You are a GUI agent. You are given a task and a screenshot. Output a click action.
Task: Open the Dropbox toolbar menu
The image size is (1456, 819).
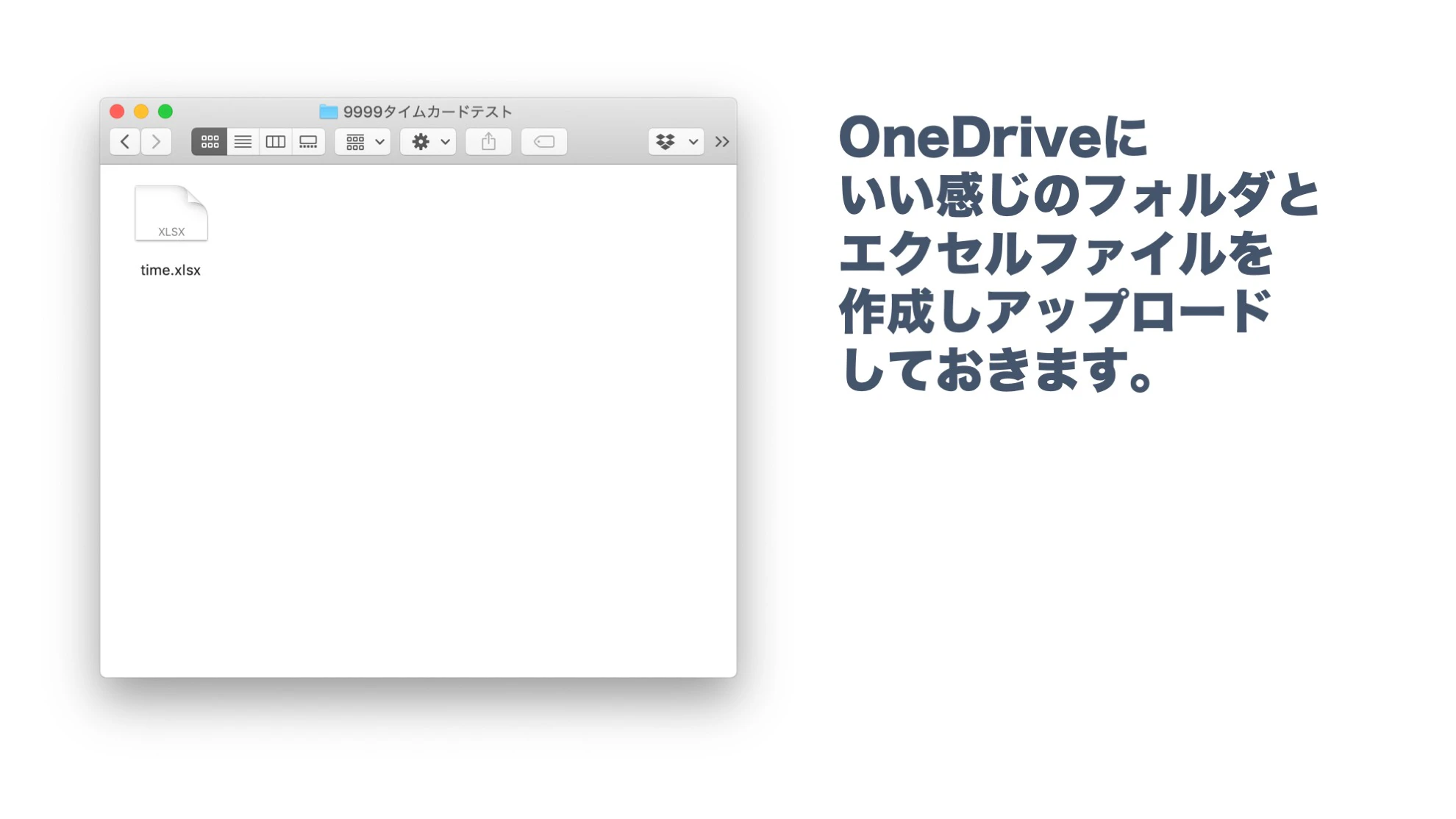676,142
